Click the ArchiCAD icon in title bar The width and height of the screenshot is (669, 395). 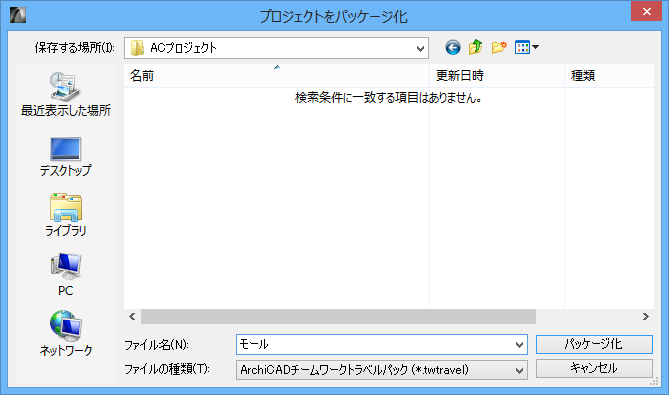tap(18, 15)
